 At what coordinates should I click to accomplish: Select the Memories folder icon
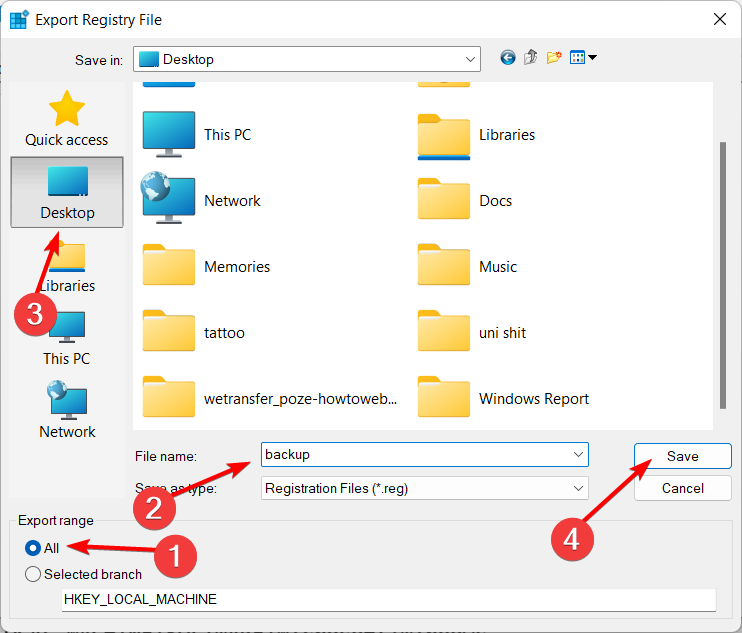(168, 265)
